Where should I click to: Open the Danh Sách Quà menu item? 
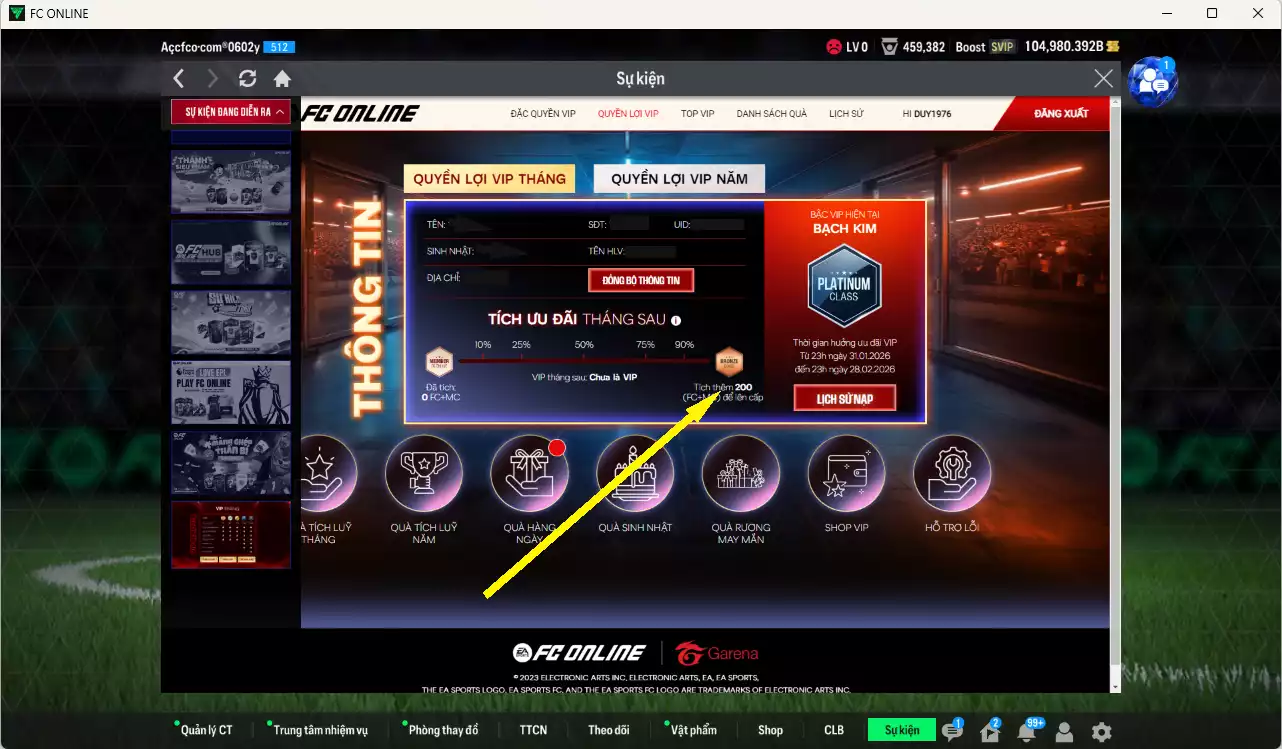pyautogui.click(x=771, y=114)
